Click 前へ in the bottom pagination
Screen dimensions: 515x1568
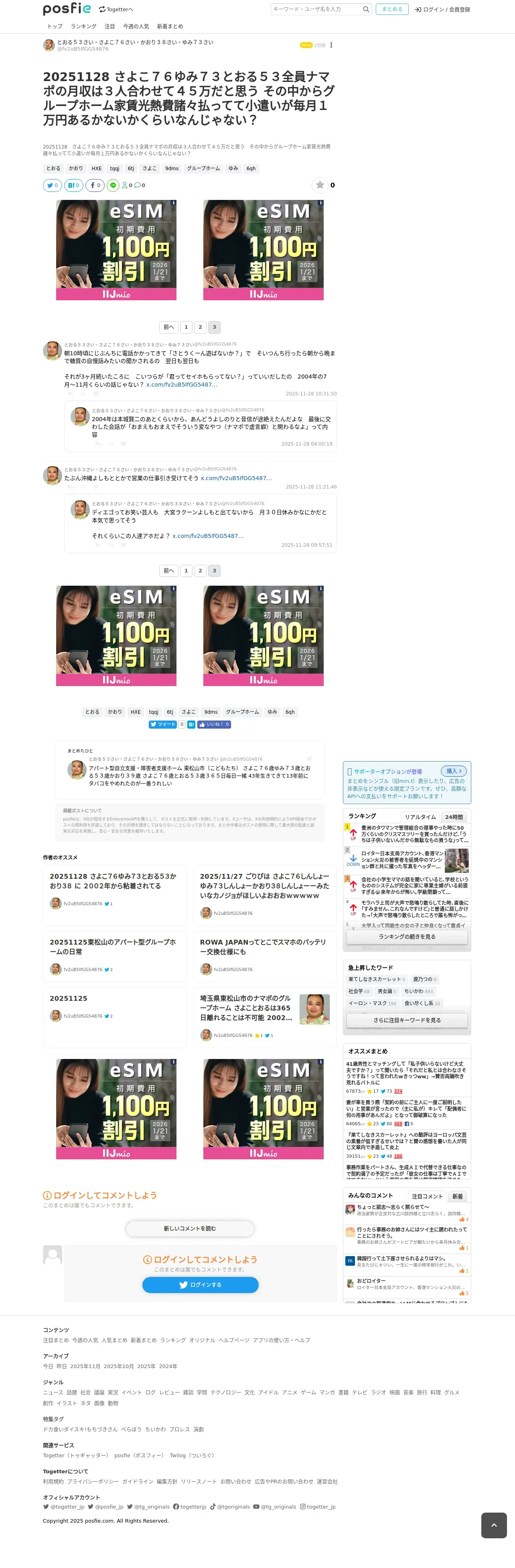(x=168, y=570)
